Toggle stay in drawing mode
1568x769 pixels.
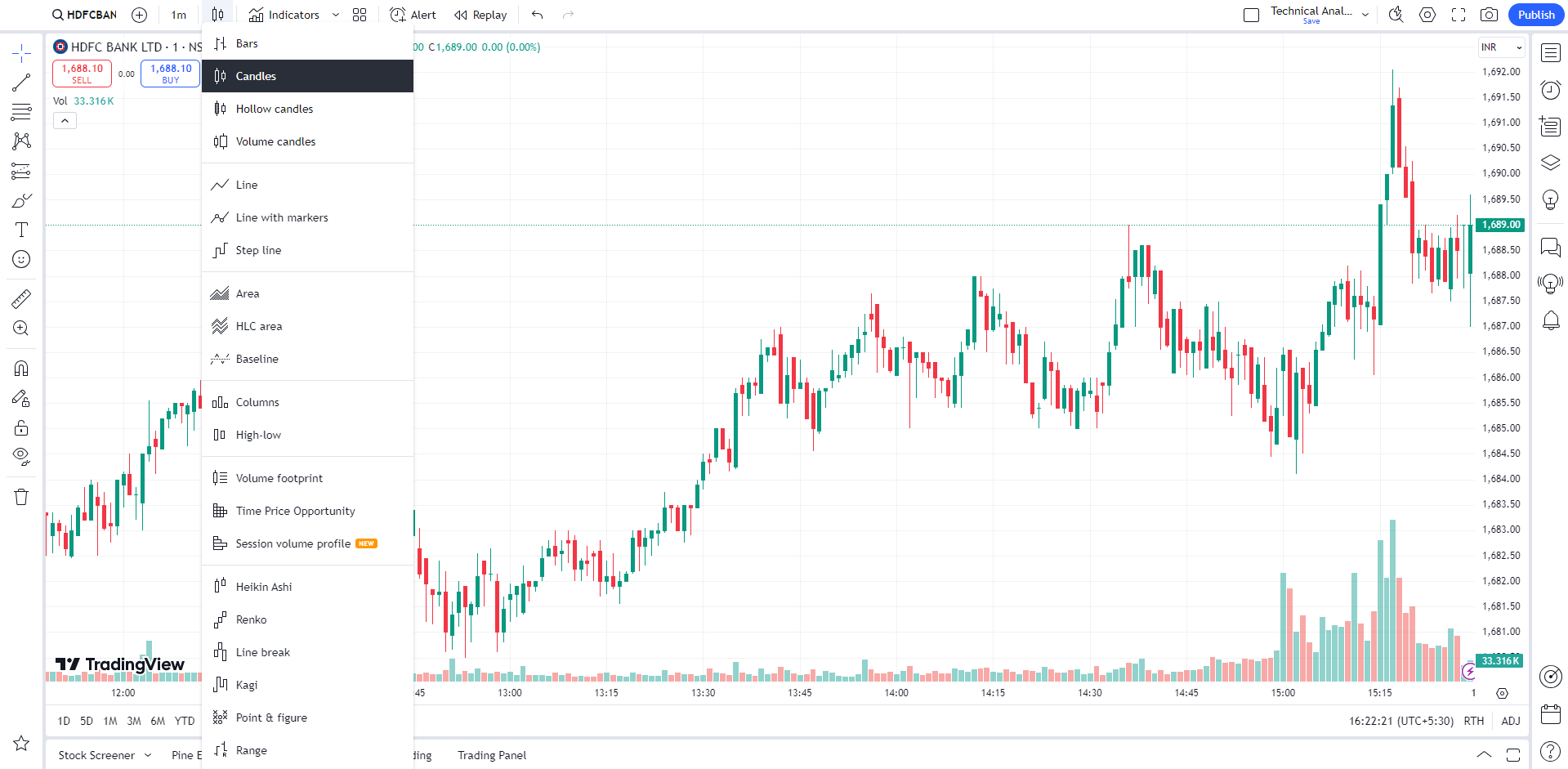tap(21, 398)
